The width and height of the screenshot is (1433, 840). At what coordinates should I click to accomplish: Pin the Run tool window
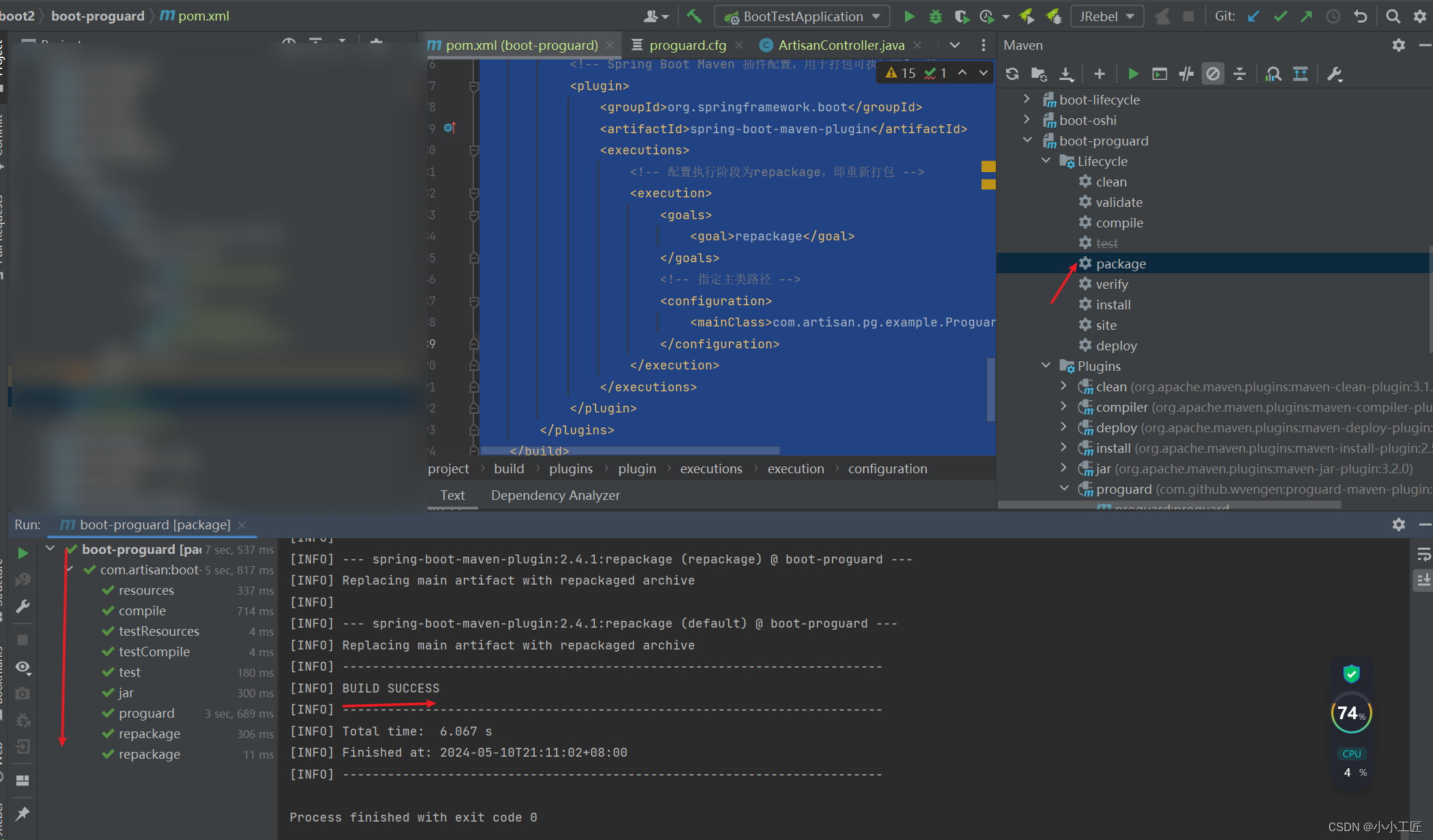[23, 813]
